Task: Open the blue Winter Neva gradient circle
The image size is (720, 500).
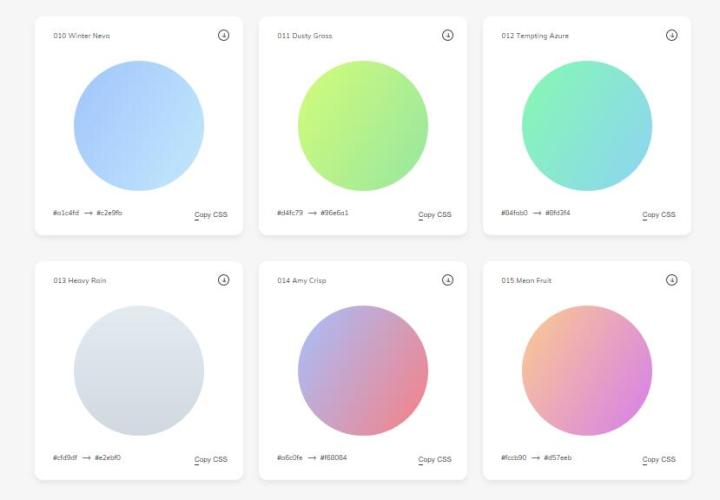Action: click(x=139, y=126)
